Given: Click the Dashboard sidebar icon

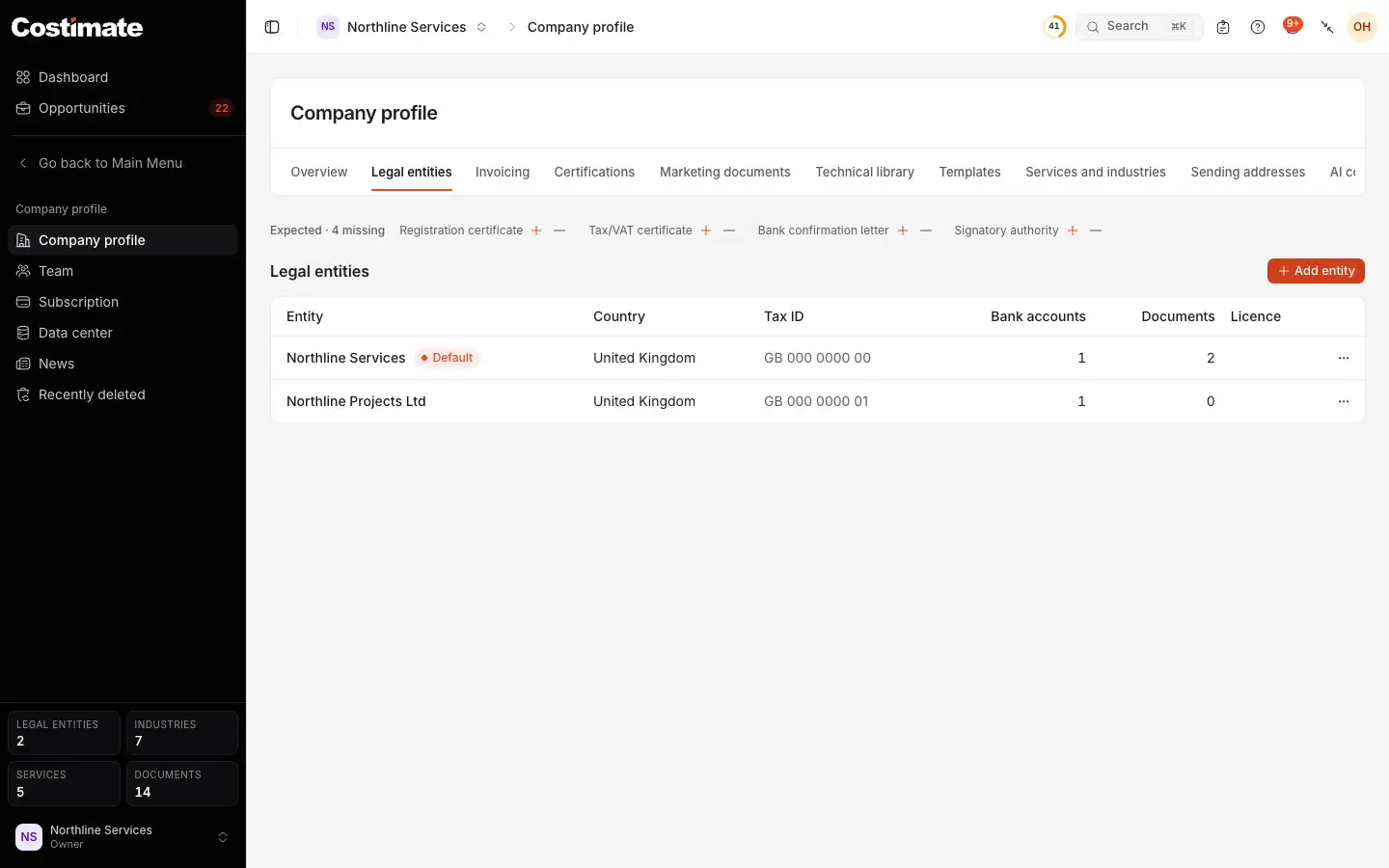Looking at the screenshot, I should point(23,77).
